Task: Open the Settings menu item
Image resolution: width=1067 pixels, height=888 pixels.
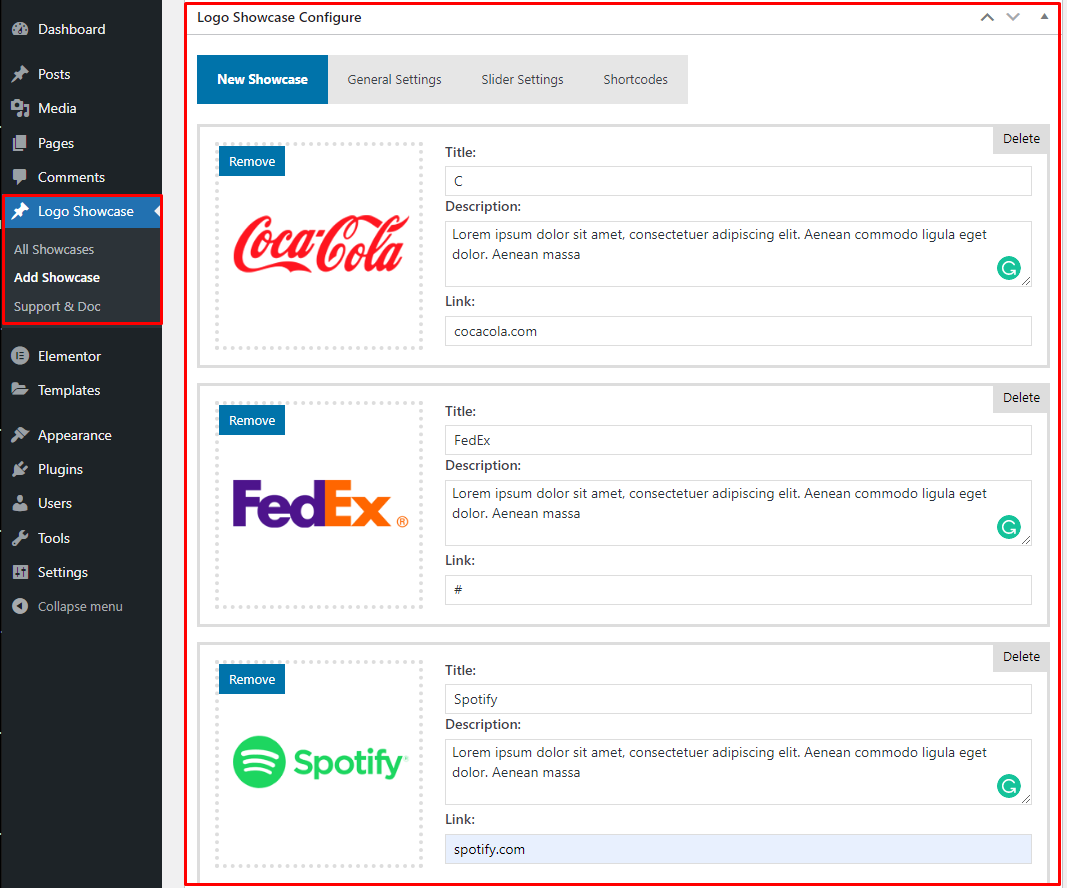Action: (x=63, y=572)
